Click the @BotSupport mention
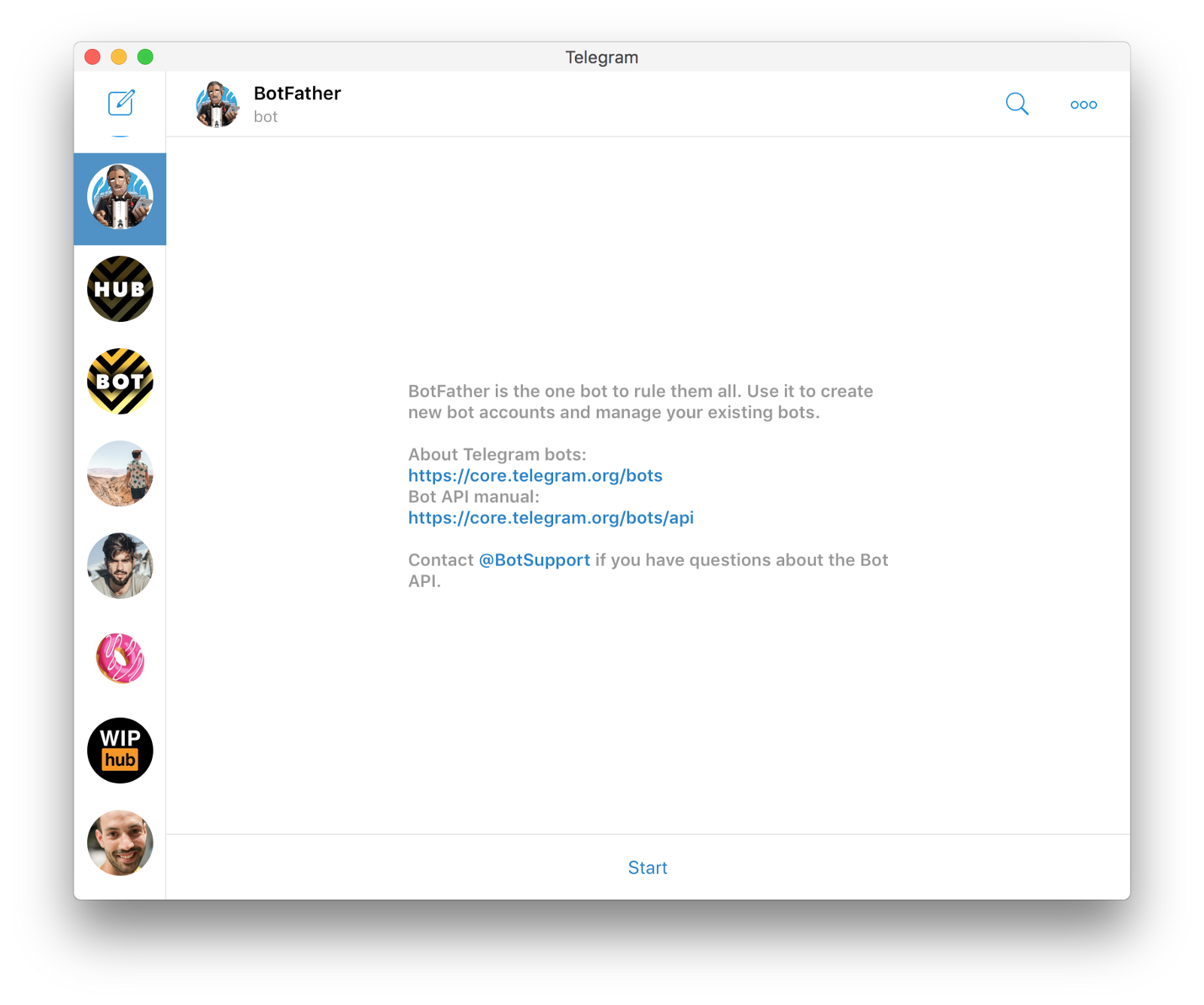This screenshot has height=1005, width=1204. pyautogui.click(x=534, y=560)
